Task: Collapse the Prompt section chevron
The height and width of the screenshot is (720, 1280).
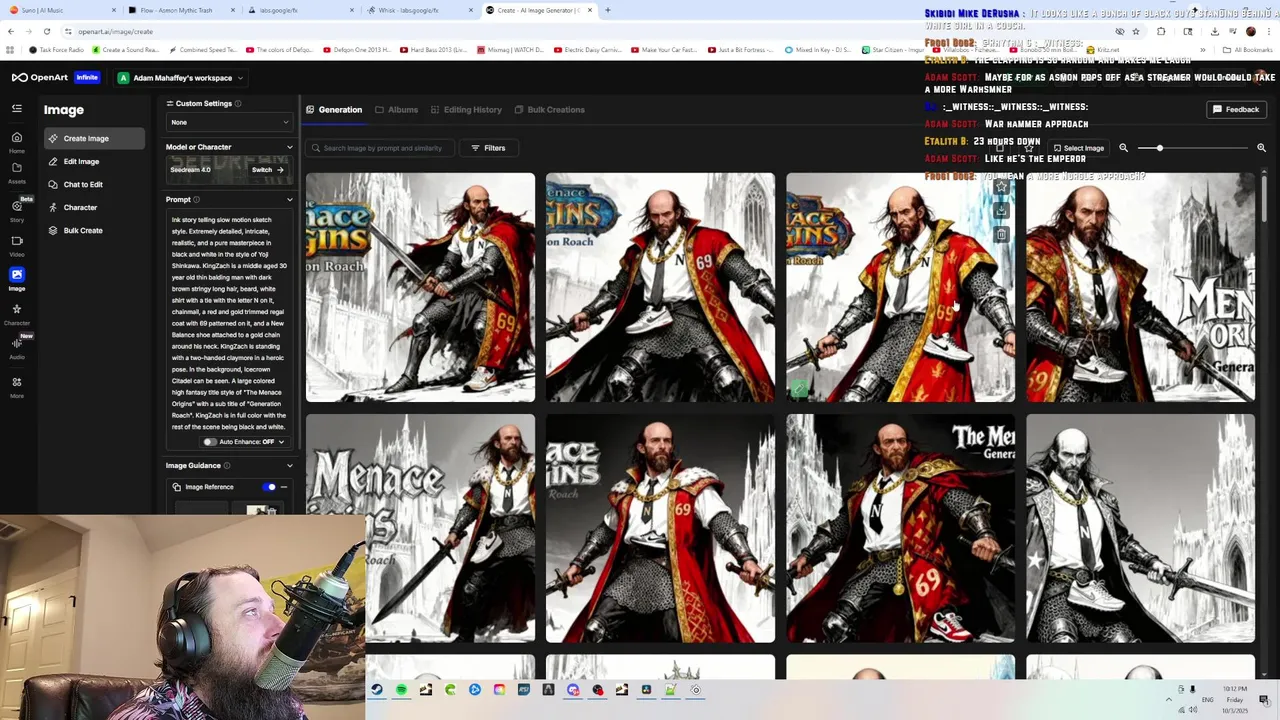Action: pyautogui.click(x=290, y=200)
